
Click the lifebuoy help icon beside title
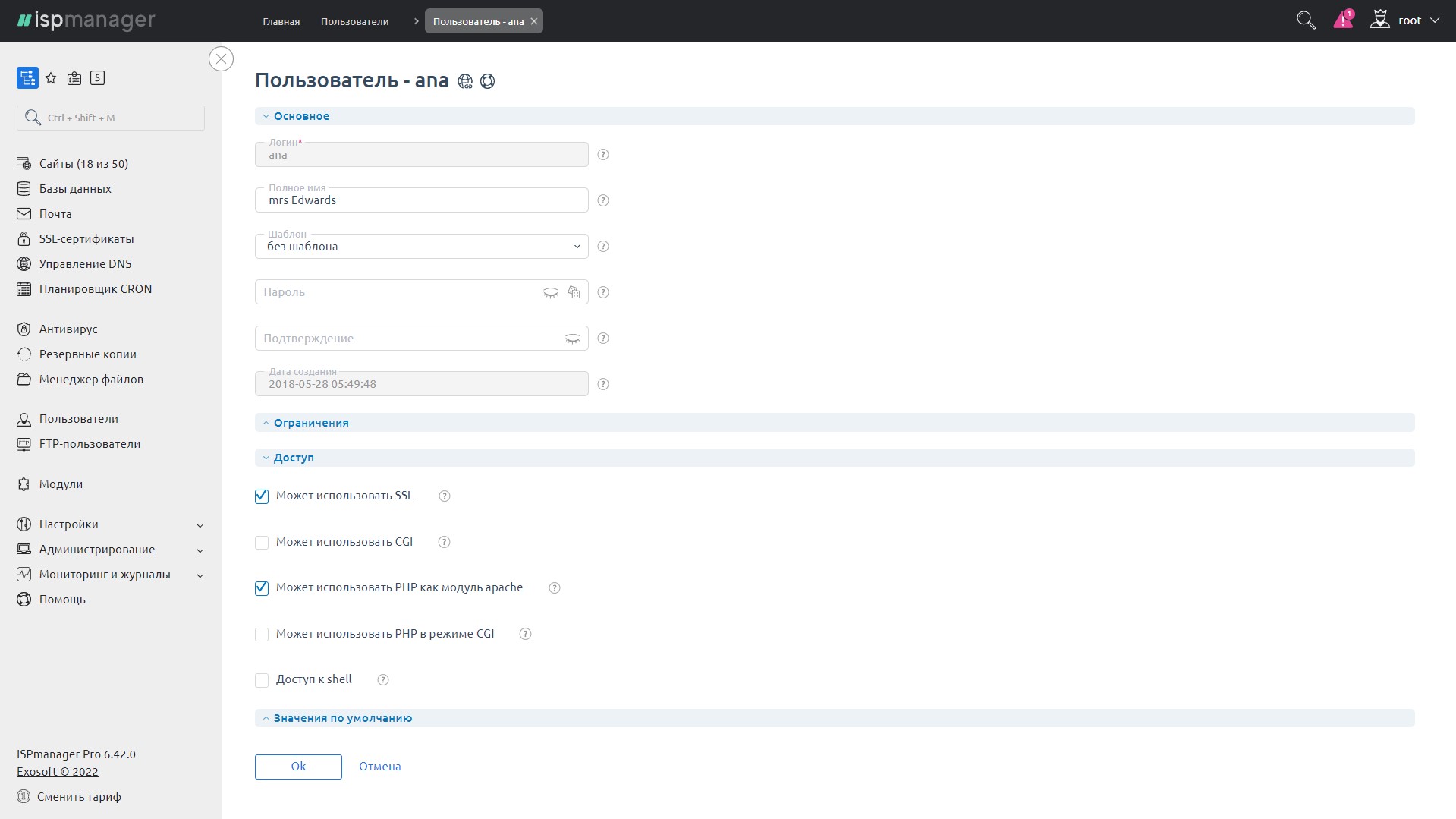(488, 81)
